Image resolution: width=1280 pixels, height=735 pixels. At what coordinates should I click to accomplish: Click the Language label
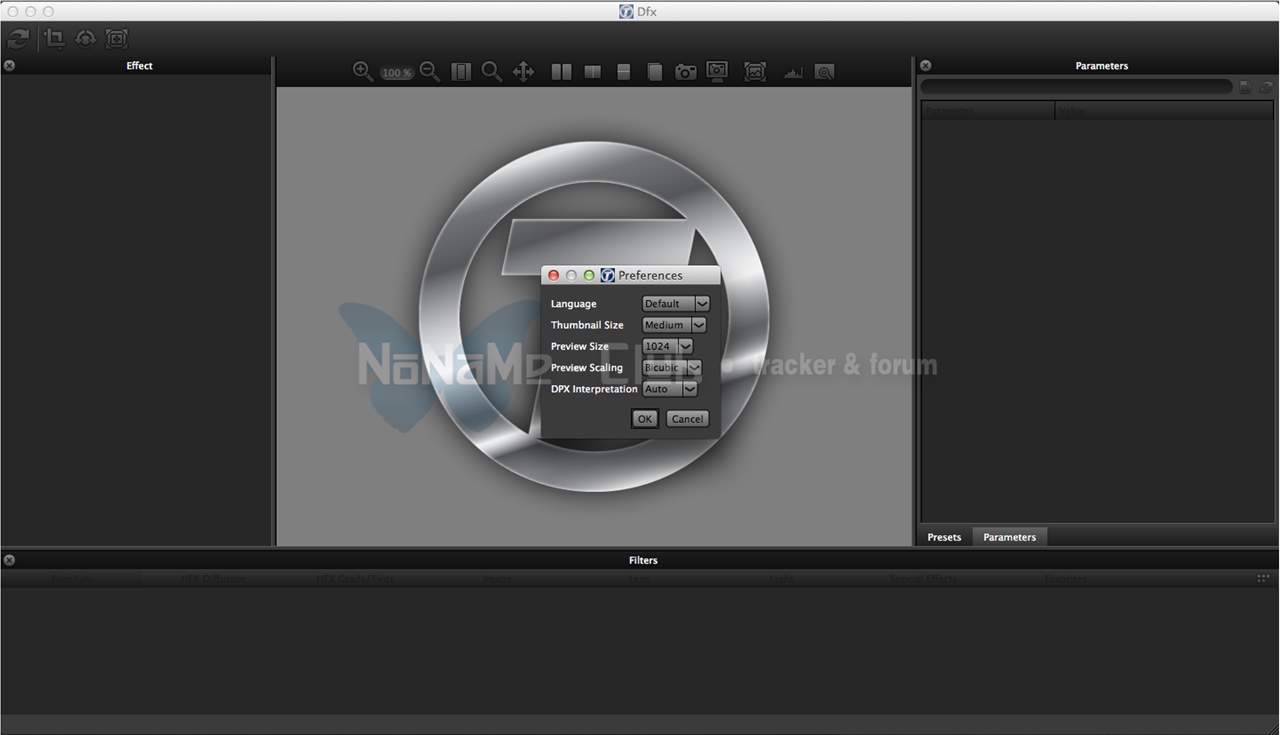573,304
